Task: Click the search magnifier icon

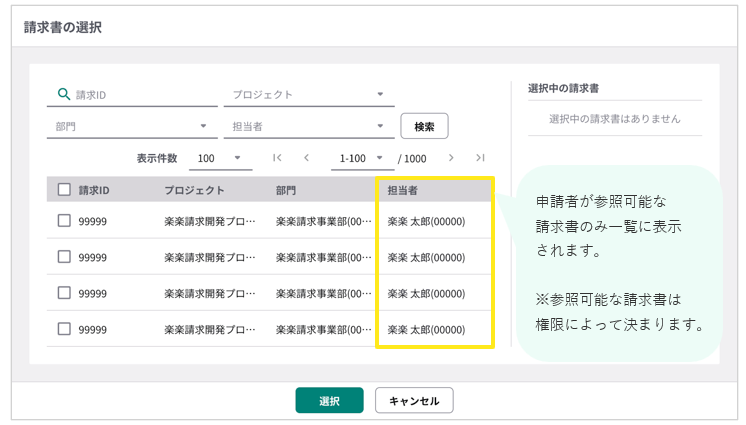Action: click(64, 94)
